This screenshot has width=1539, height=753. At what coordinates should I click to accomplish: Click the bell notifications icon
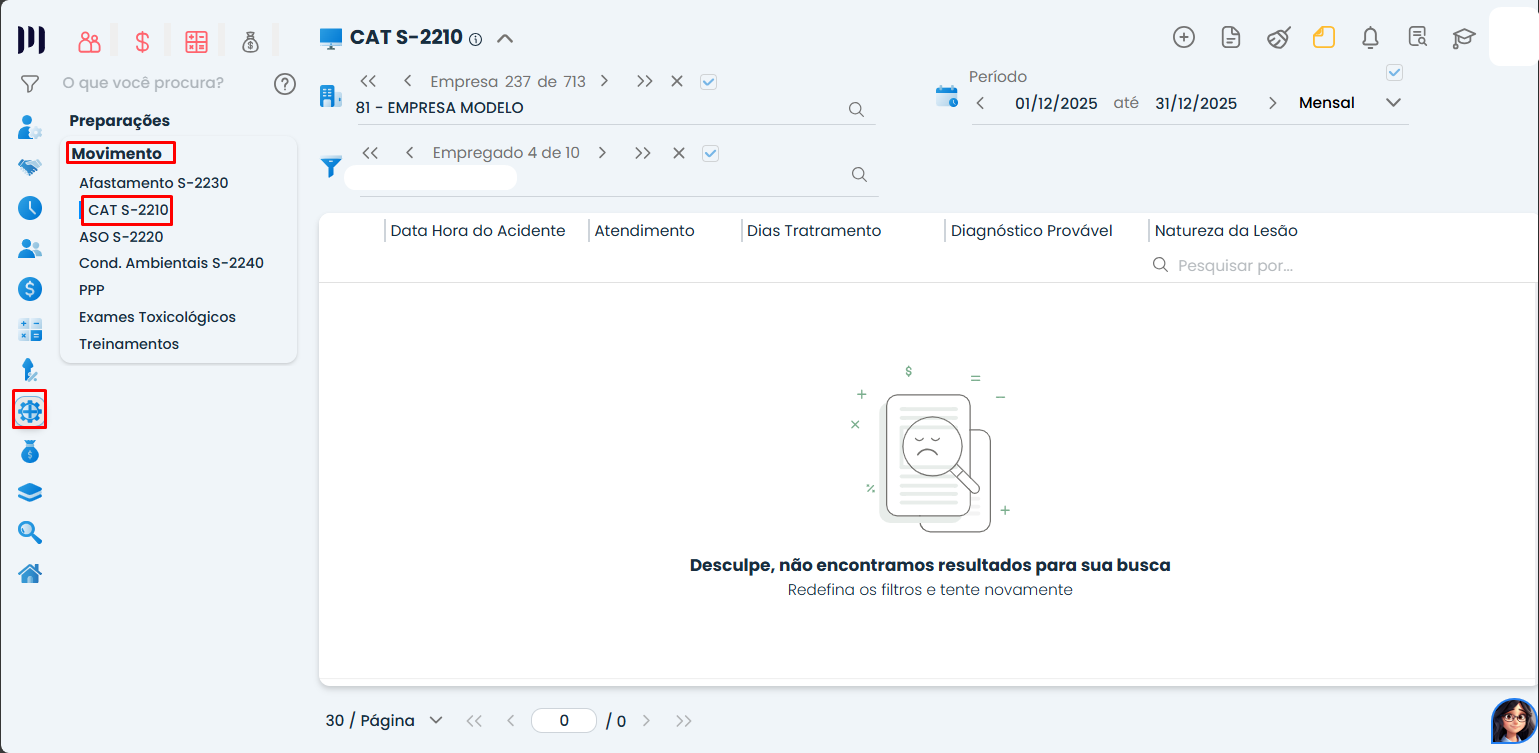(x=1370, y=38)
